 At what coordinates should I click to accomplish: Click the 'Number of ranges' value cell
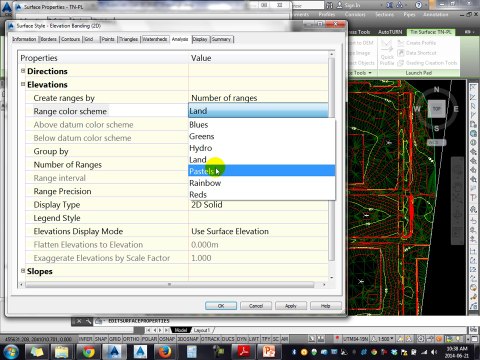pyautogui.click(x=258, y=98)
